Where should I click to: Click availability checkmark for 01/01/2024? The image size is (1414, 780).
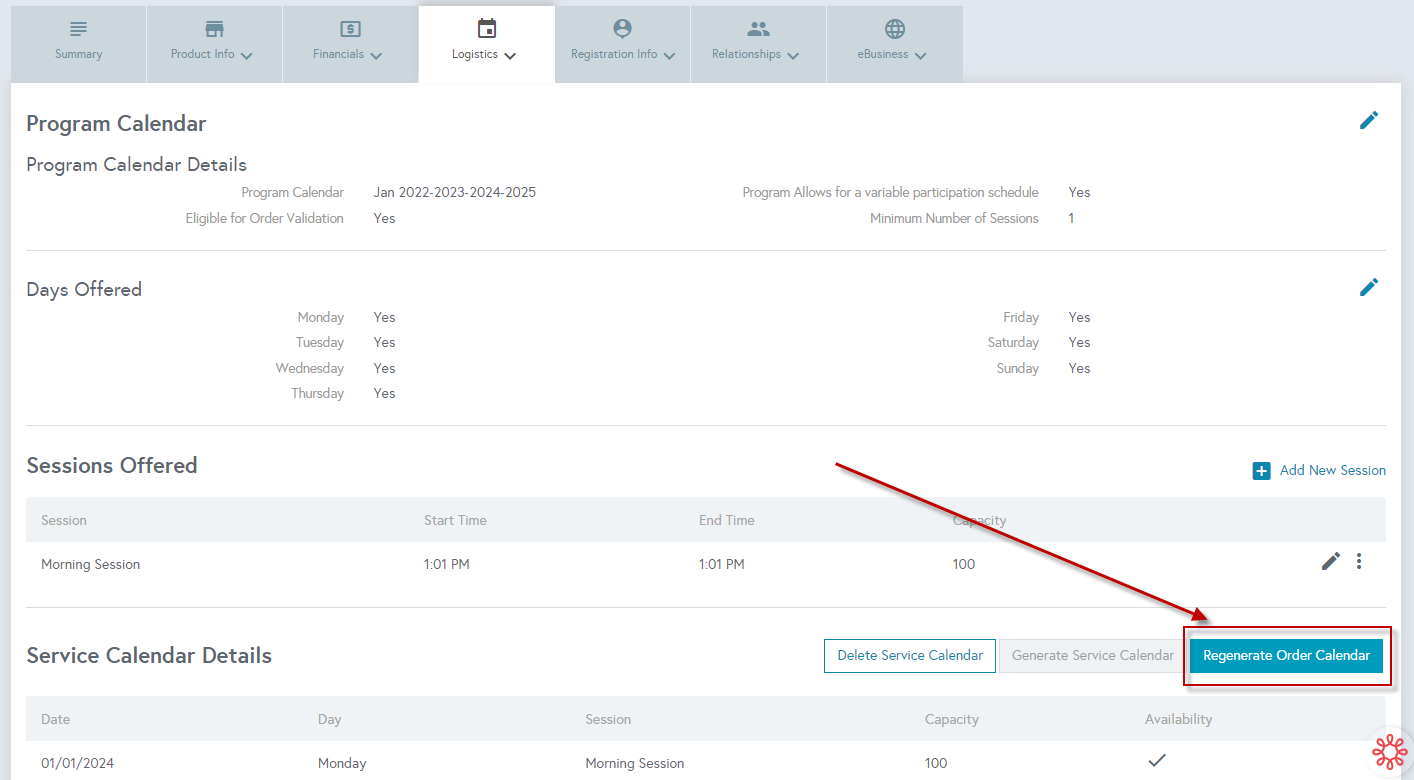[x=1157, y=760]
